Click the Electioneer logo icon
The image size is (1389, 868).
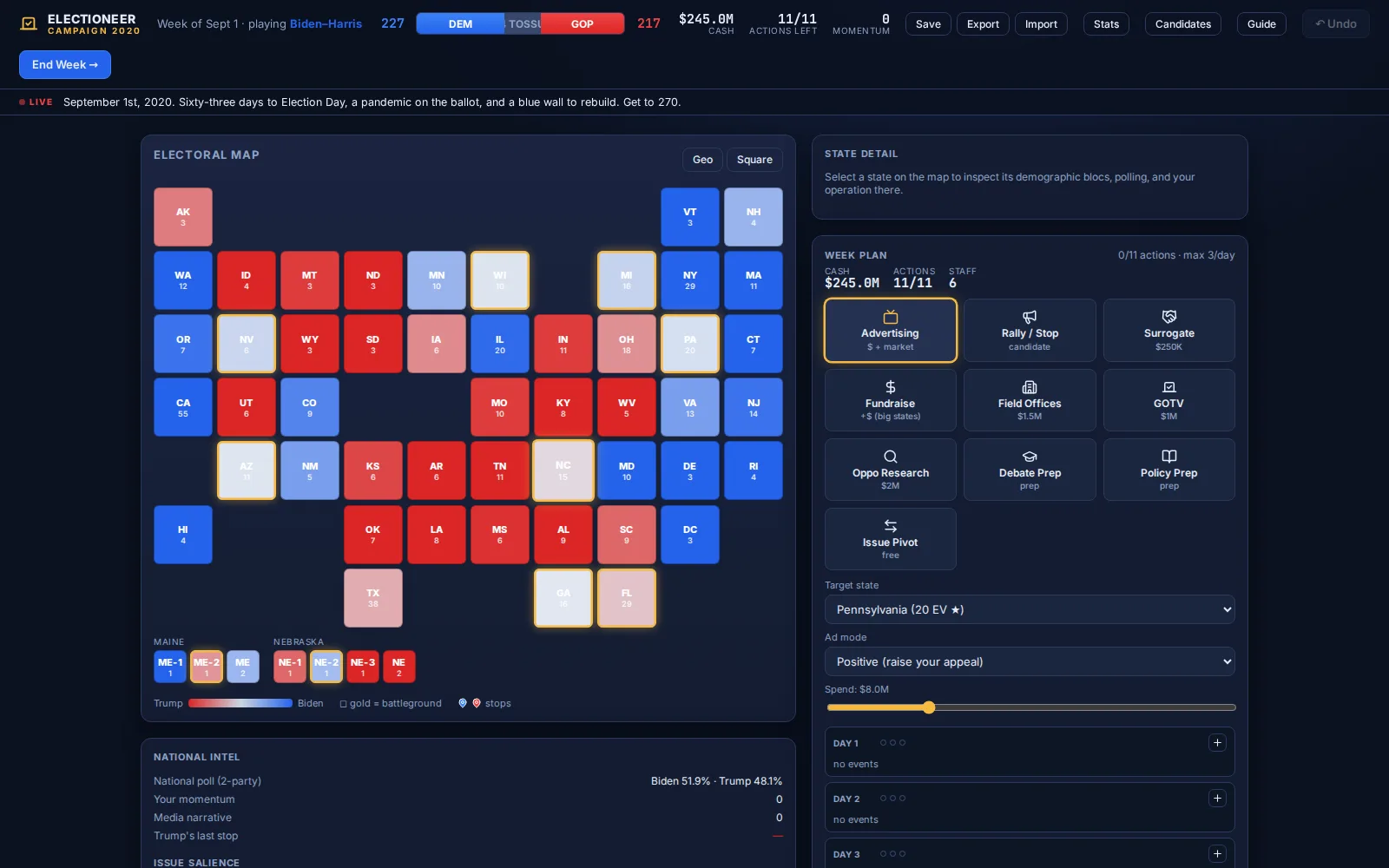tap(29, 23)
